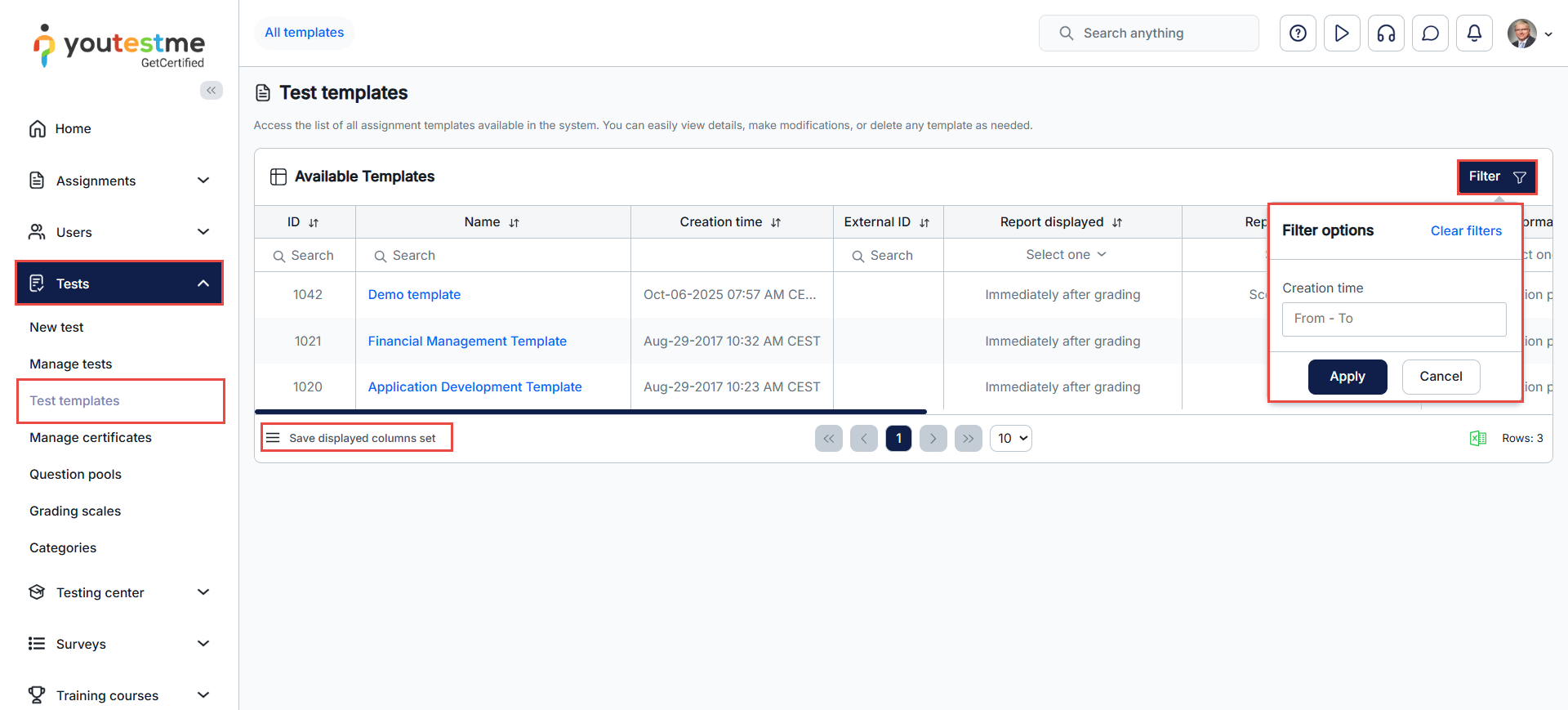The image size is (1568, 710).
Task: Sort by ID column arrows
Action: click(314, 223)
